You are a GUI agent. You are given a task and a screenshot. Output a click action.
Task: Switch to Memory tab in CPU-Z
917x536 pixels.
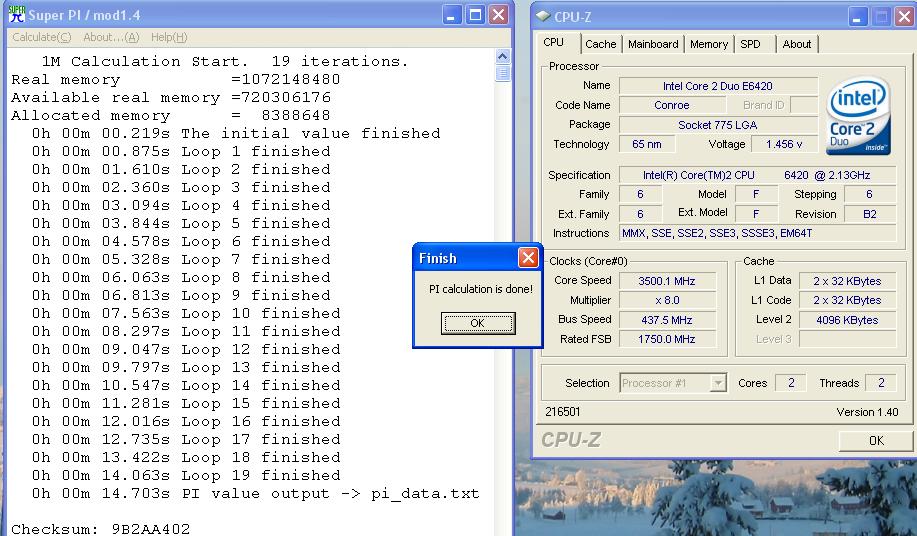(x=709, y=44)
